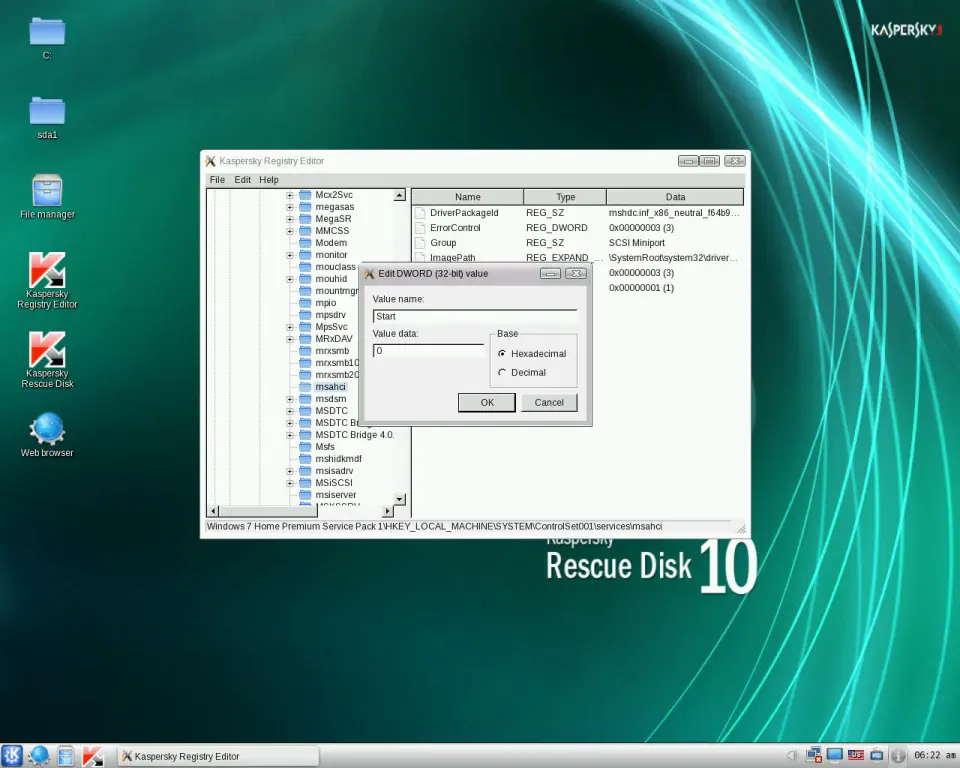Viewport: 960px width, 768px height.
Task: Click the mshidkmdf key folder icon
Action: [306, 459]
